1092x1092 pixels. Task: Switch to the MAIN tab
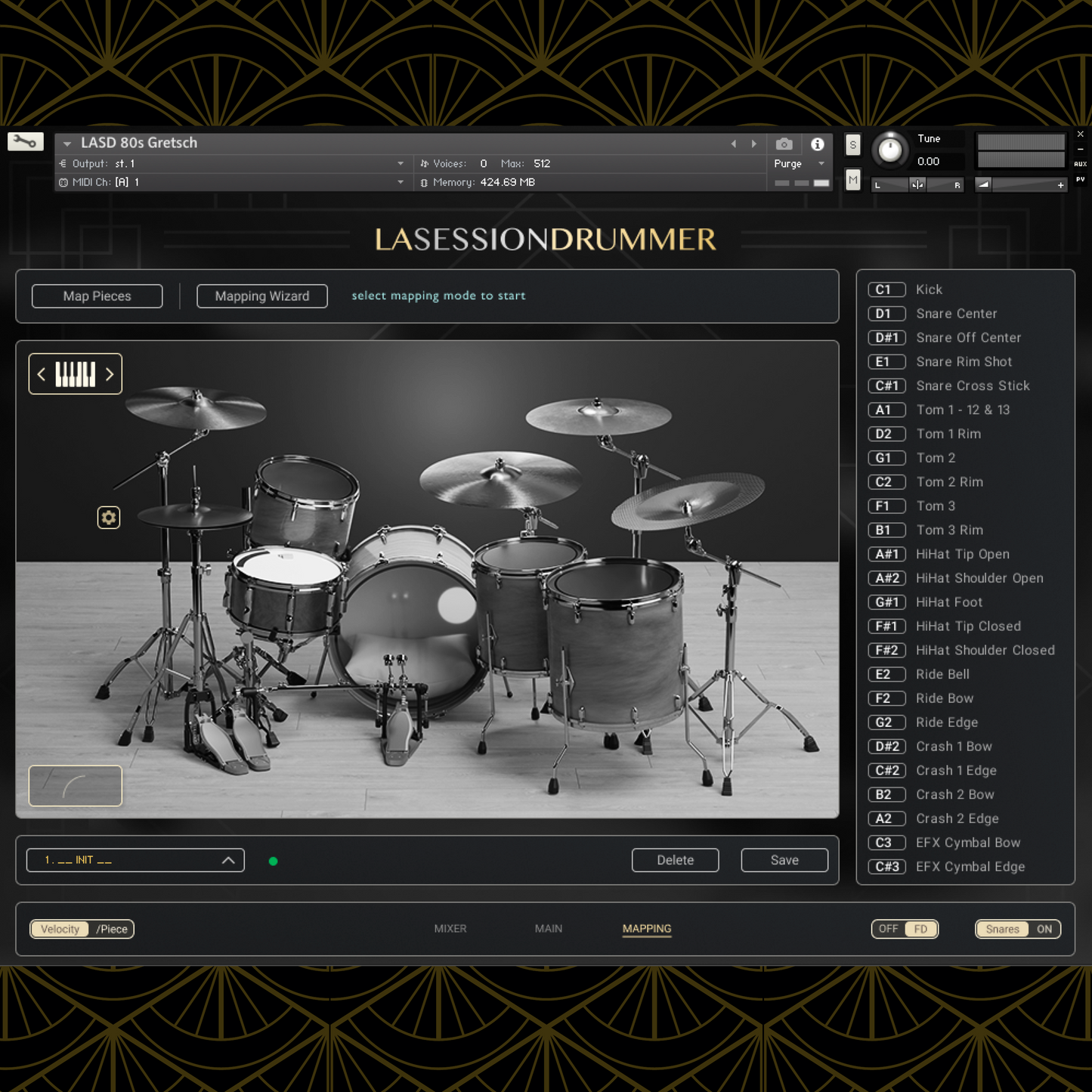point(549,929)
